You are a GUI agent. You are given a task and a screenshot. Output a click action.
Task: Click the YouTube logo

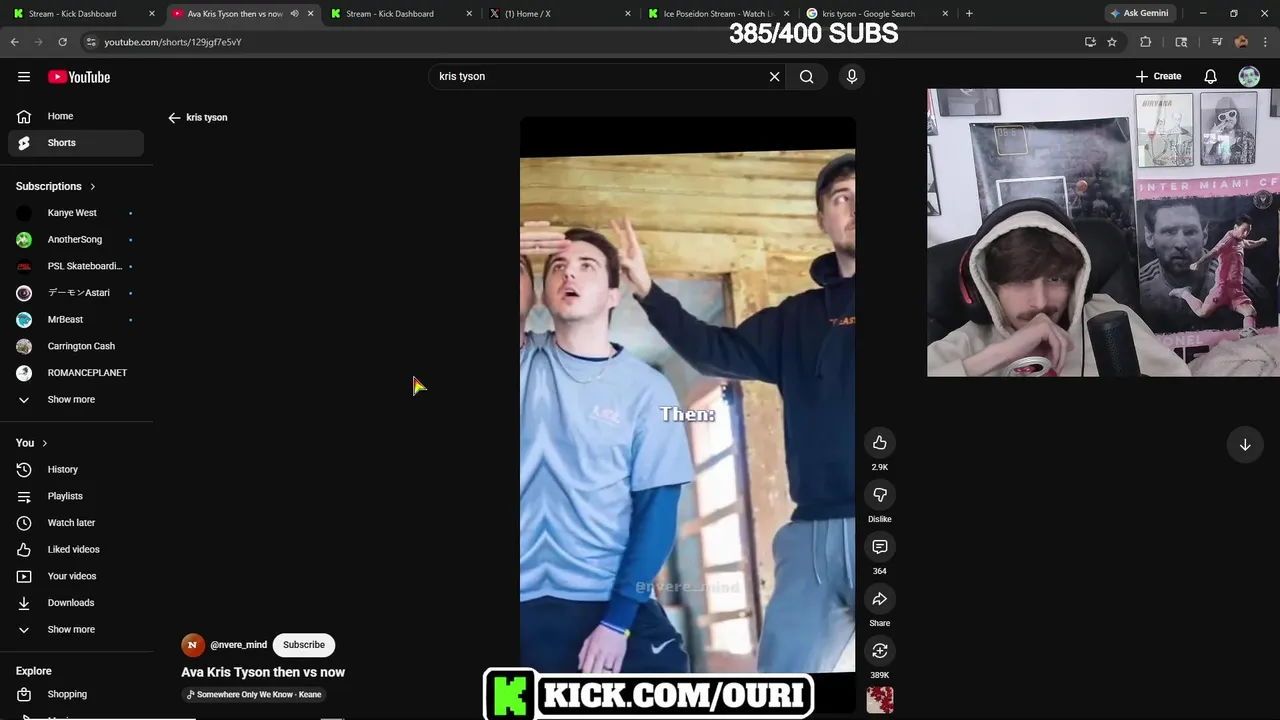[79, 77]
